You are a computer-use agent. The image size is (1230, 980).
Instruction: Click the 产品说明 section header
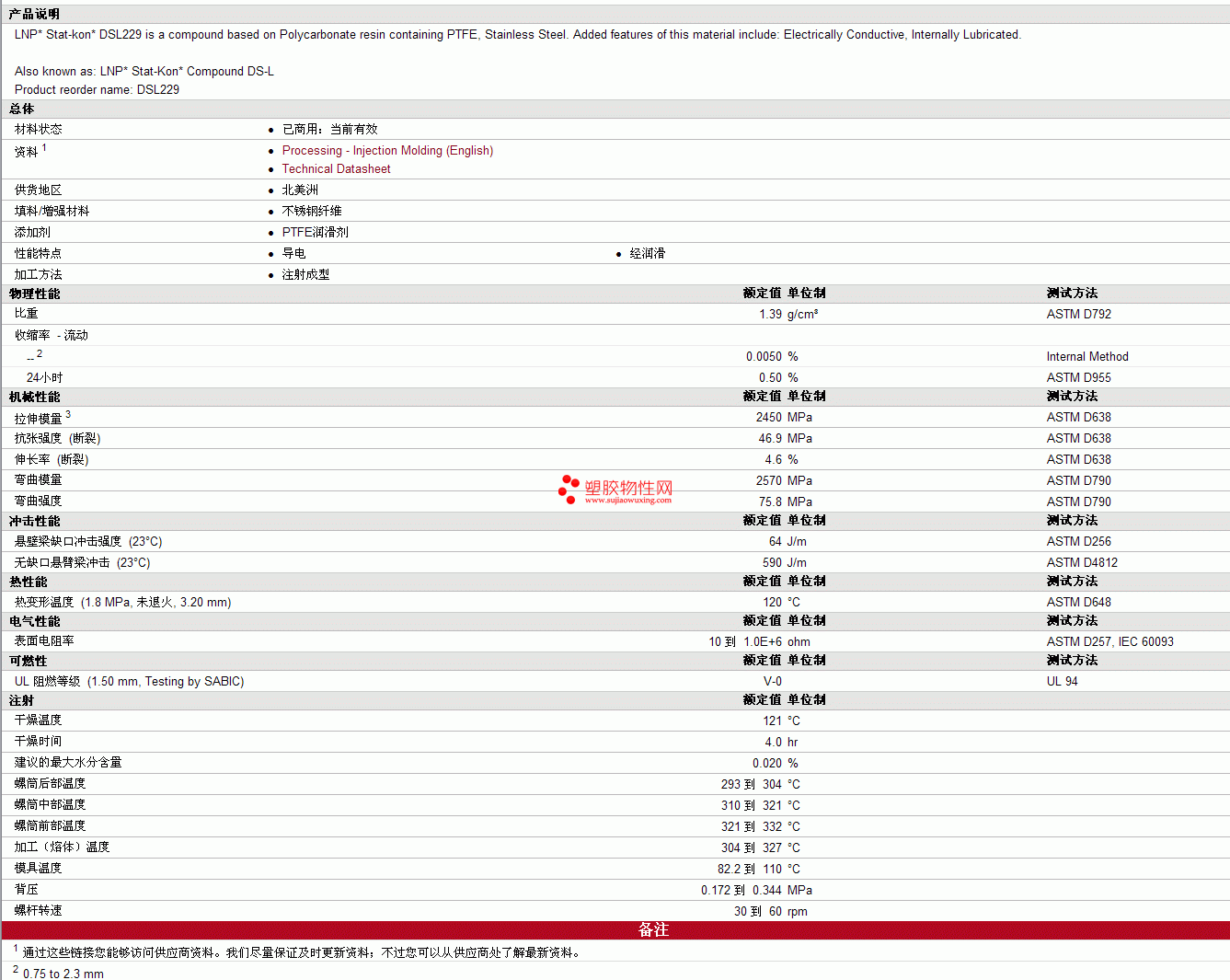34,14
